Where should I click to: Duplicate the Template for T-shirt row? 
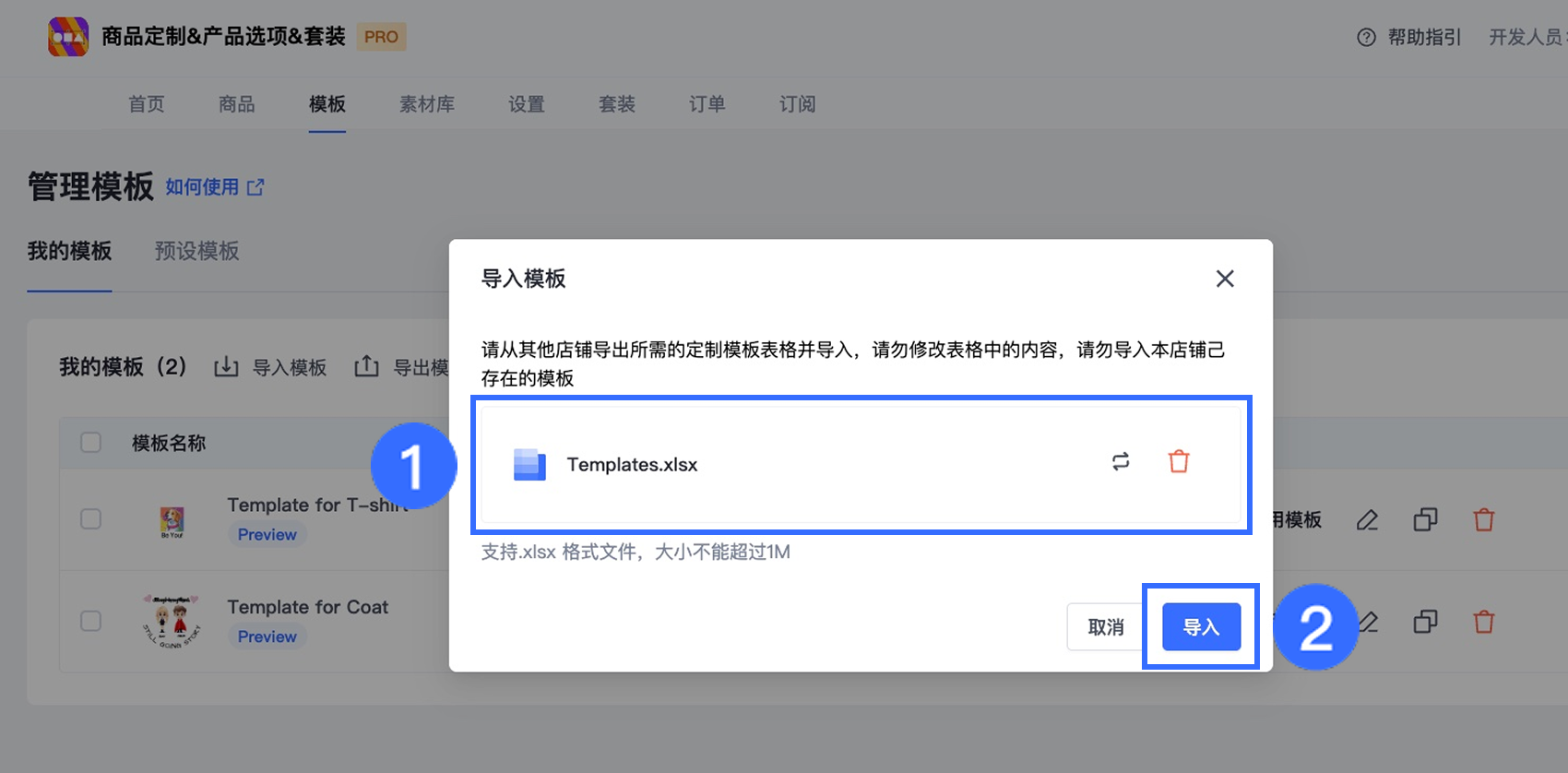tap(1425, 520)
